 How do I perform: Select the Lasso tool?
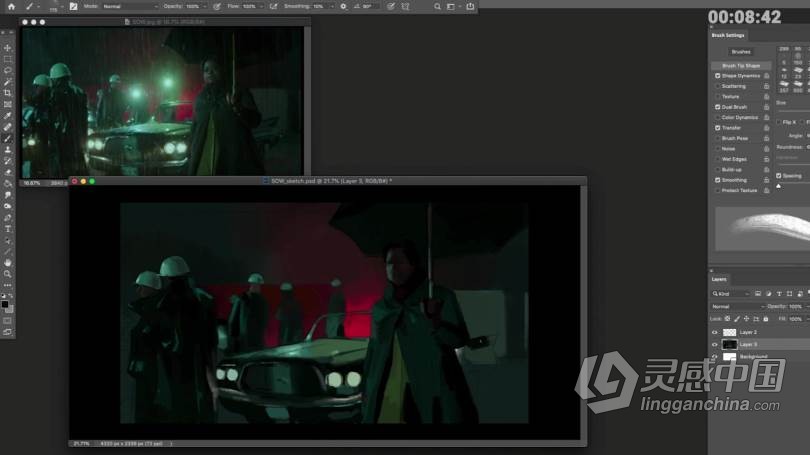click(7, 70)
